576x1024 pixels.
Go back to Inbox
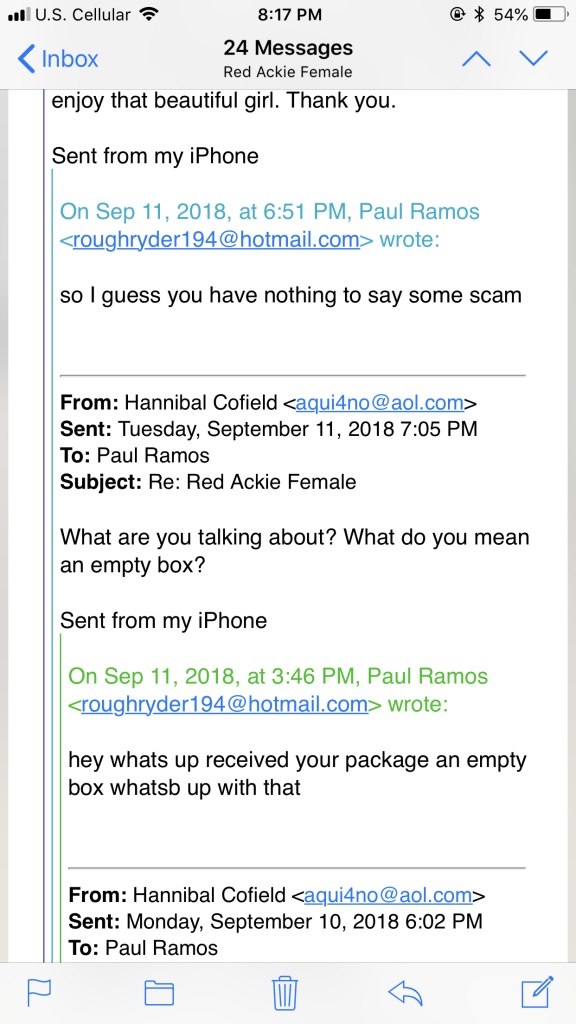tap(58, 59)
